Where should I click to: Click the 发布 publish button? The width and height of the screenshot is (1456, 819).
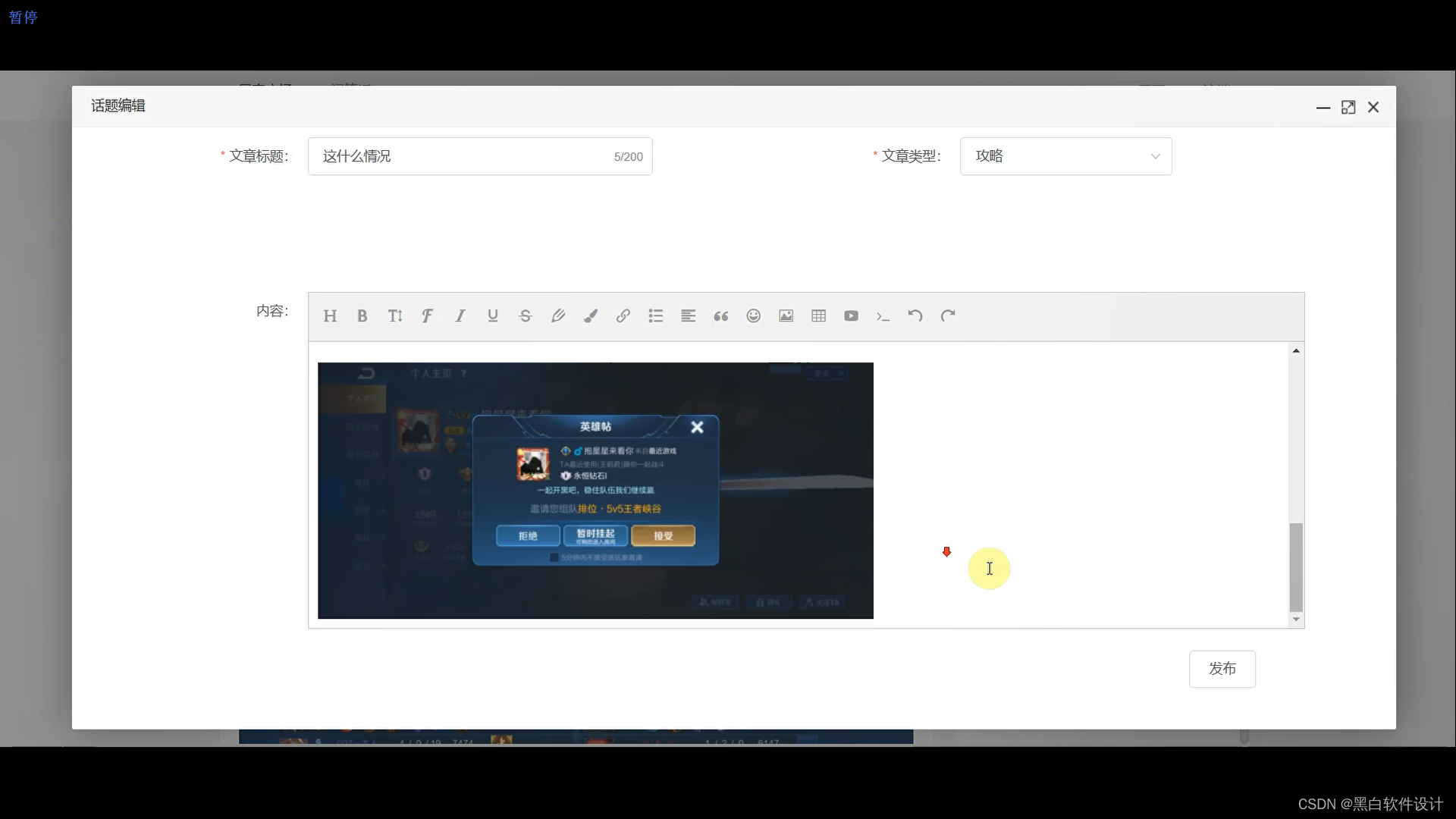point(1222,669)
